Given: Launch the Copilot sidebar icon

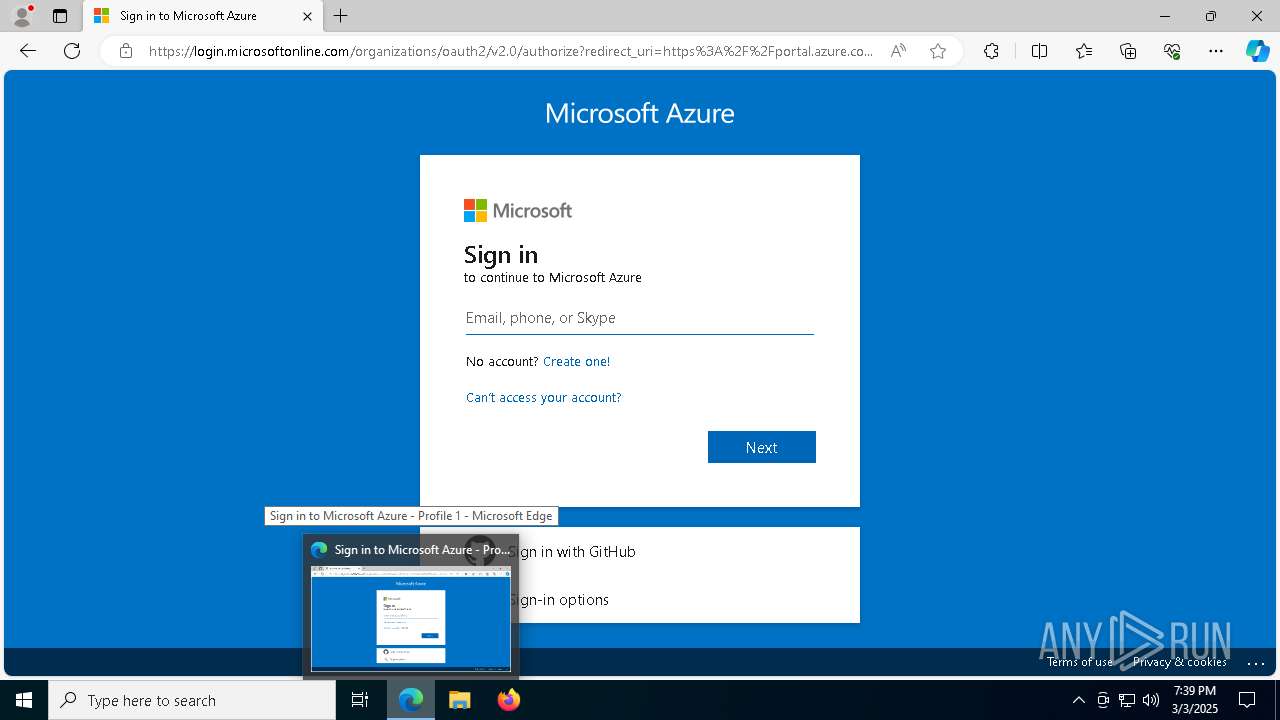Looking at the screenshot, I should point(1257,51).
